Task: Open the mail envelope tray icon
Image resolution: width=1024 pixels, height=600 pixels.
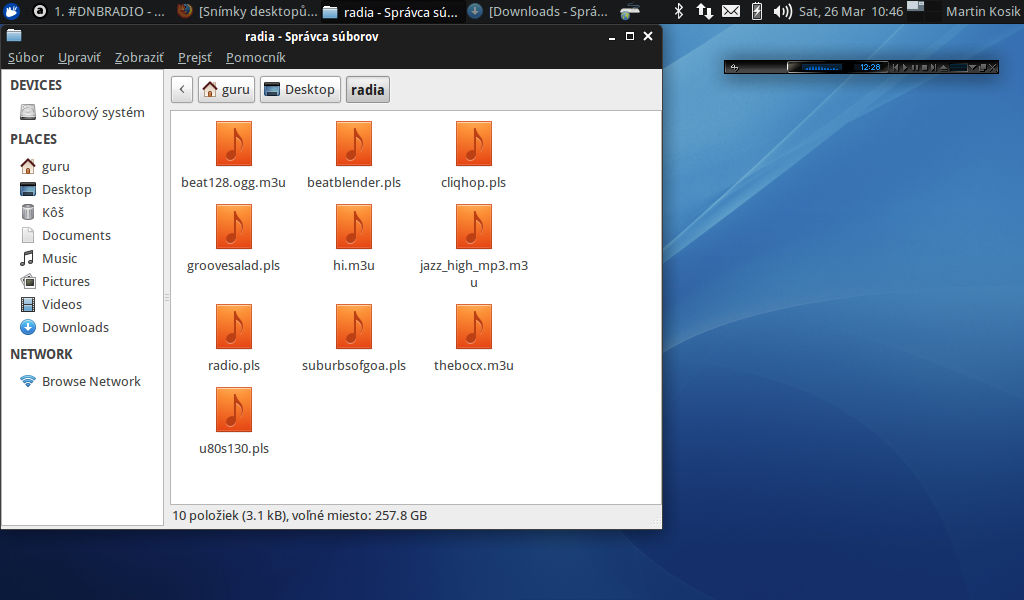Action: (731, 11)
